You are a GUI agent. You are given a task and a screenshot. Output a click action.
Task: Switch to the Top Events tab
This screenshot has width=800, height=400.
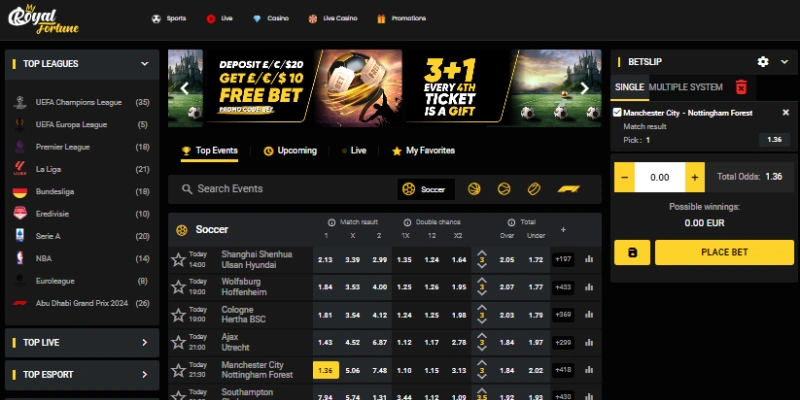click(210, 151)
